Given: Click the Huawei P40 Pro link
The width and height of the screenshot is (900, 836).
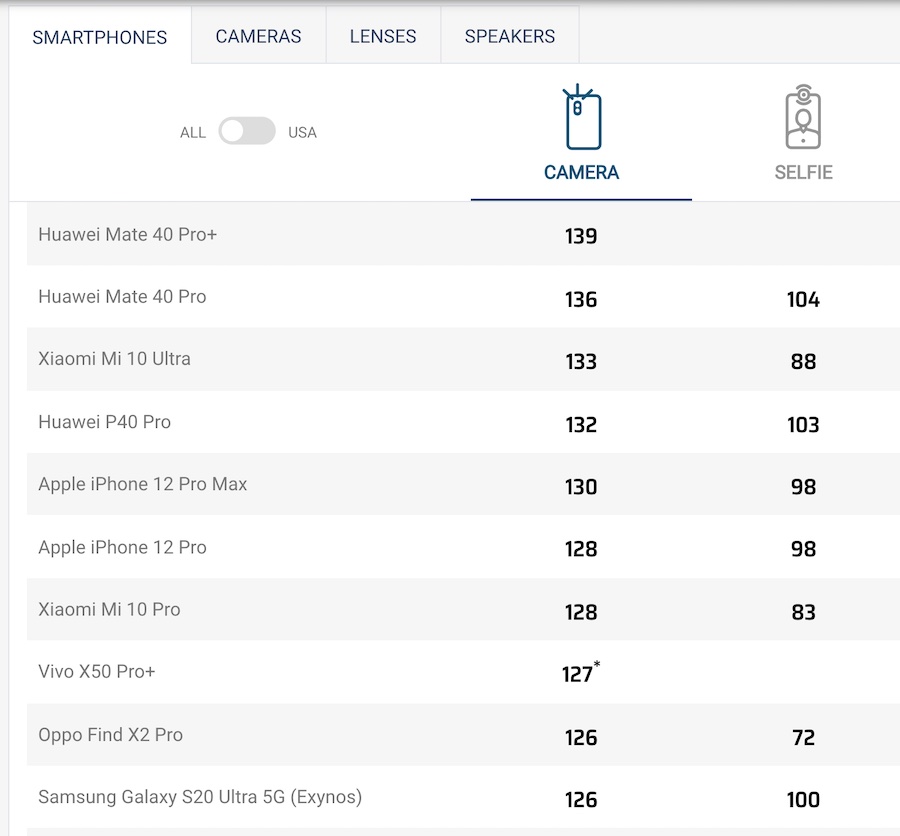Looking at the screenshot, I should 104,421.
